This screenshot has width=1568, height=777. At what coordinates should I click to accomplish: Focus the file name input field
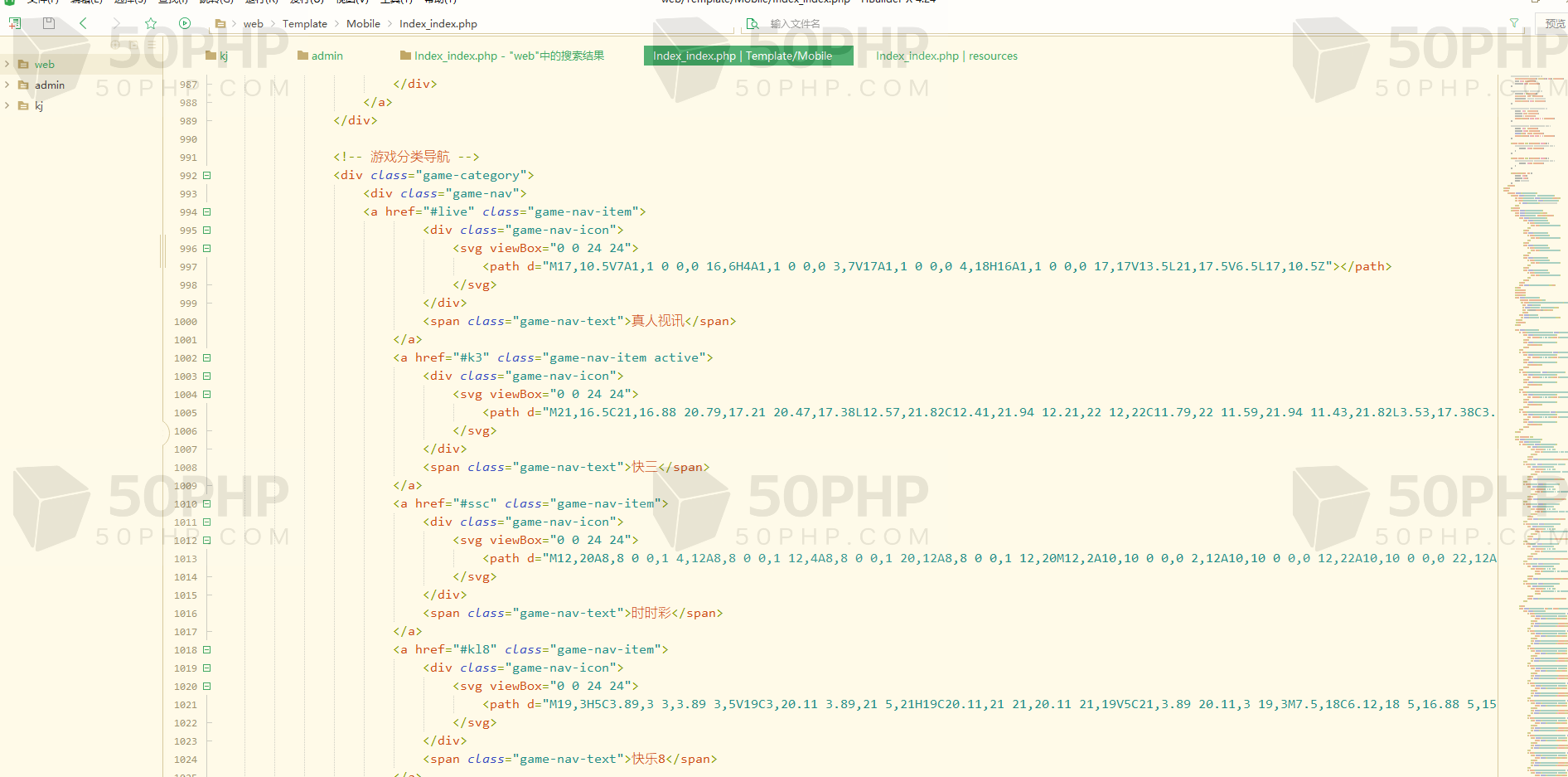tap(829, 24)
